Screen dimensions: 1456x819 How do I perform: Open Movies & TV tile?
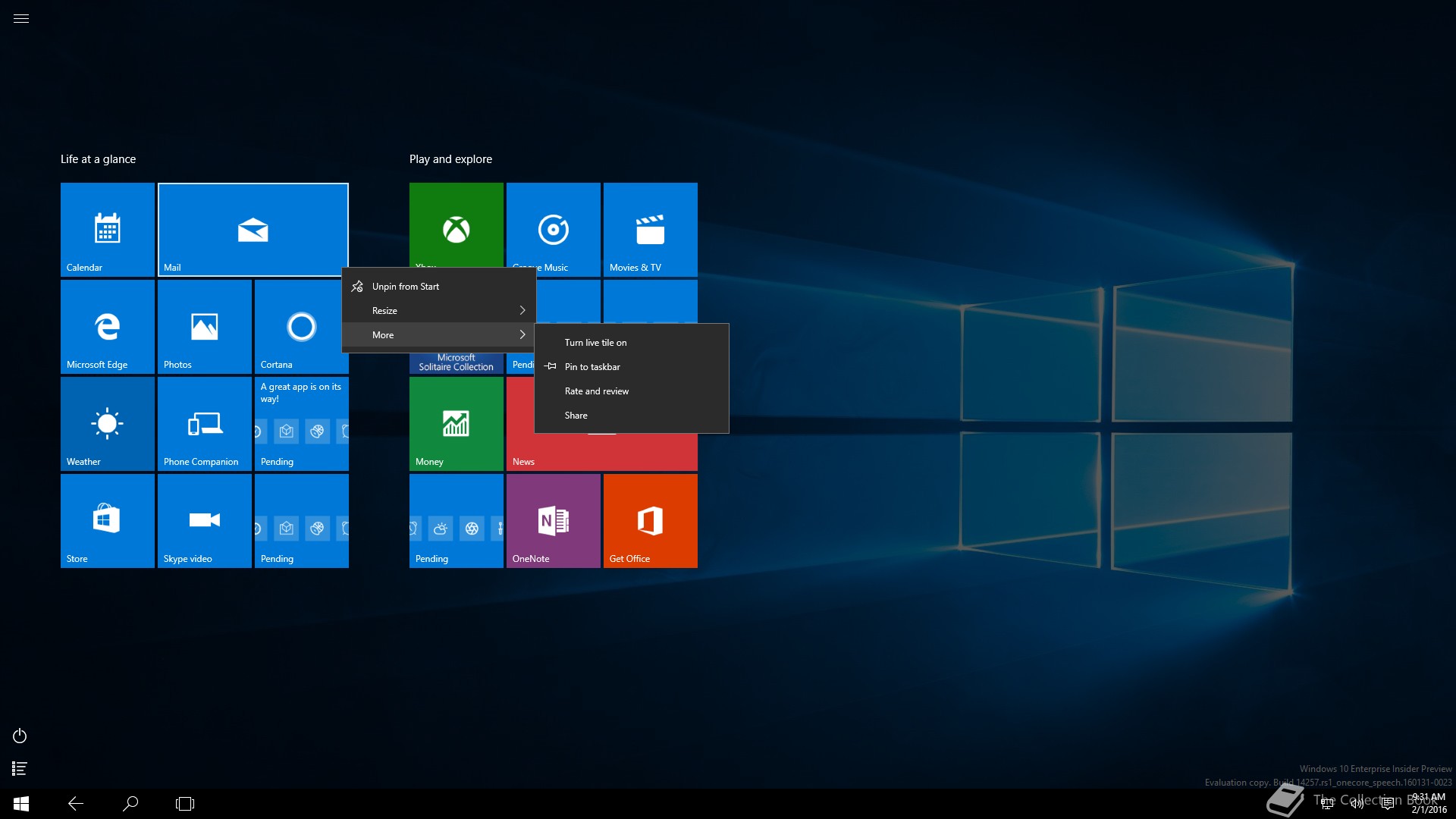point(651,230)
